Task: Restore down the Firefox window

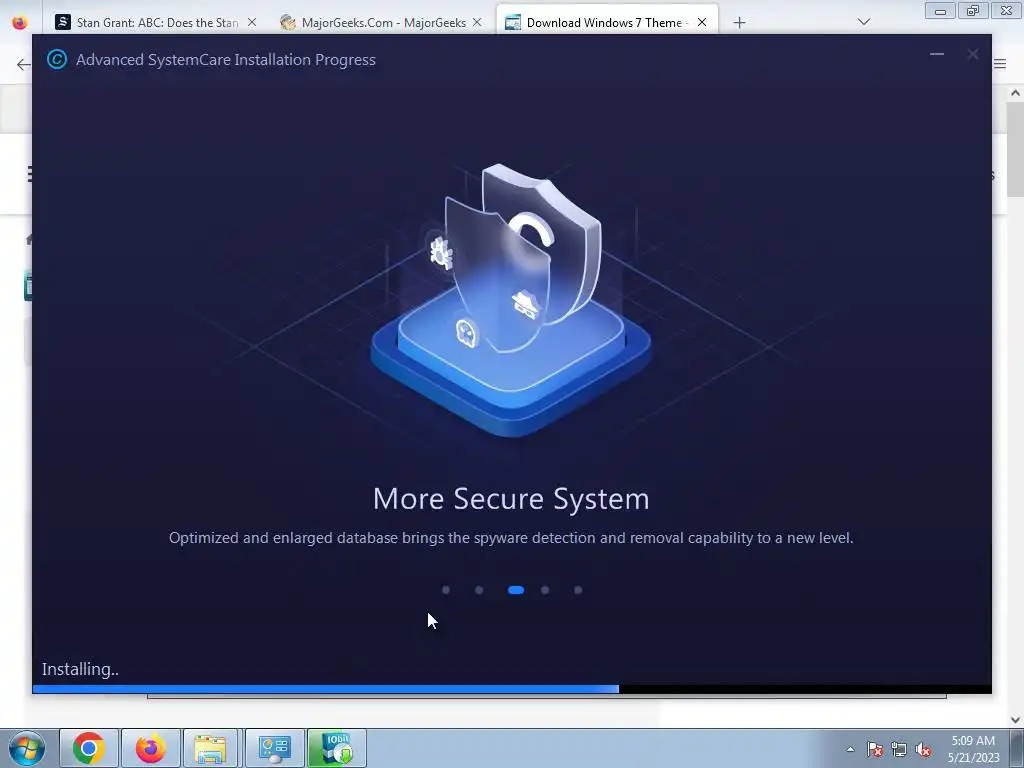Action: (972, 11)
